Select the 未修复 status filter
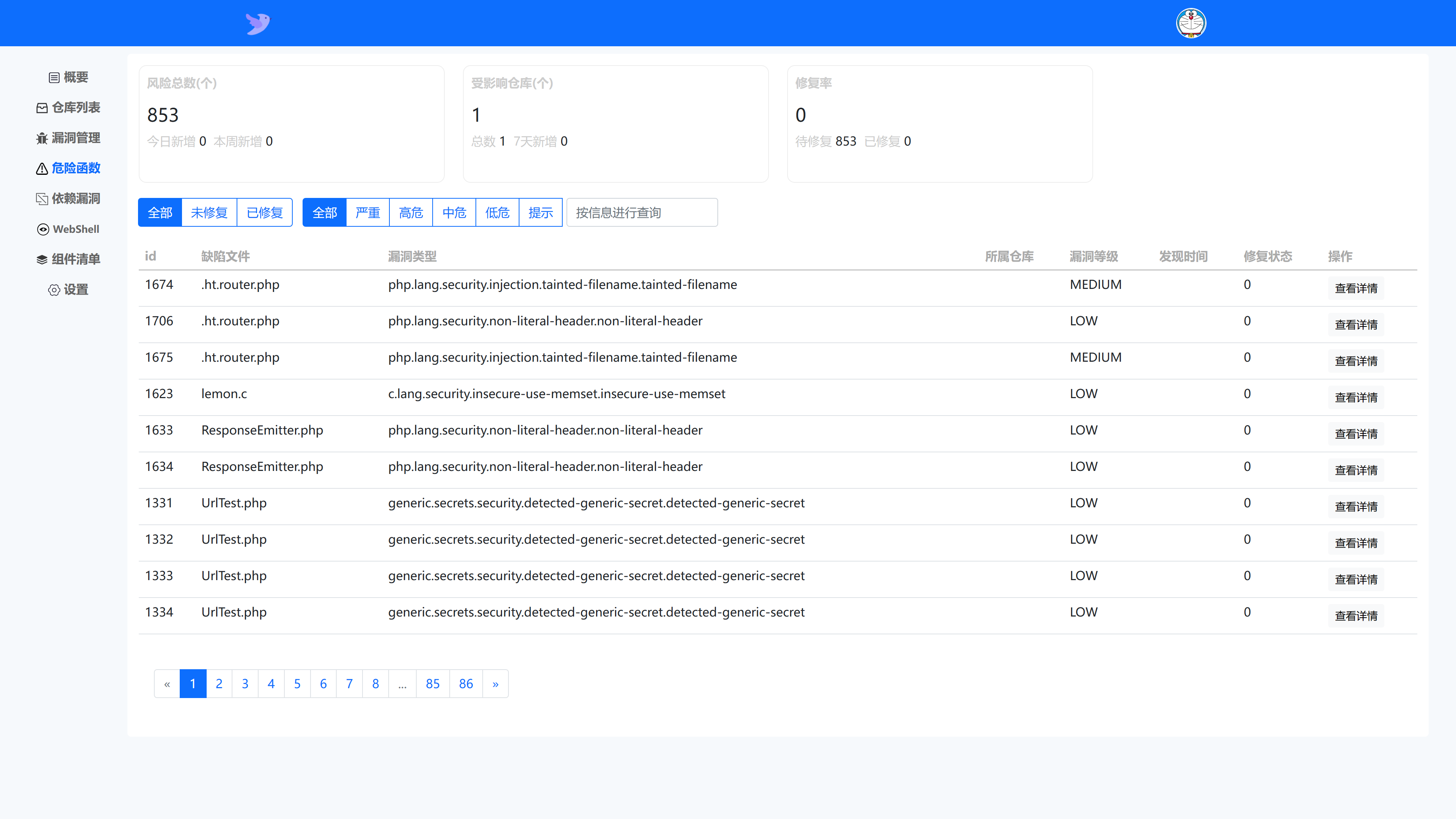Viewport: 1456px width, 819px height. [x=209, y=212]
